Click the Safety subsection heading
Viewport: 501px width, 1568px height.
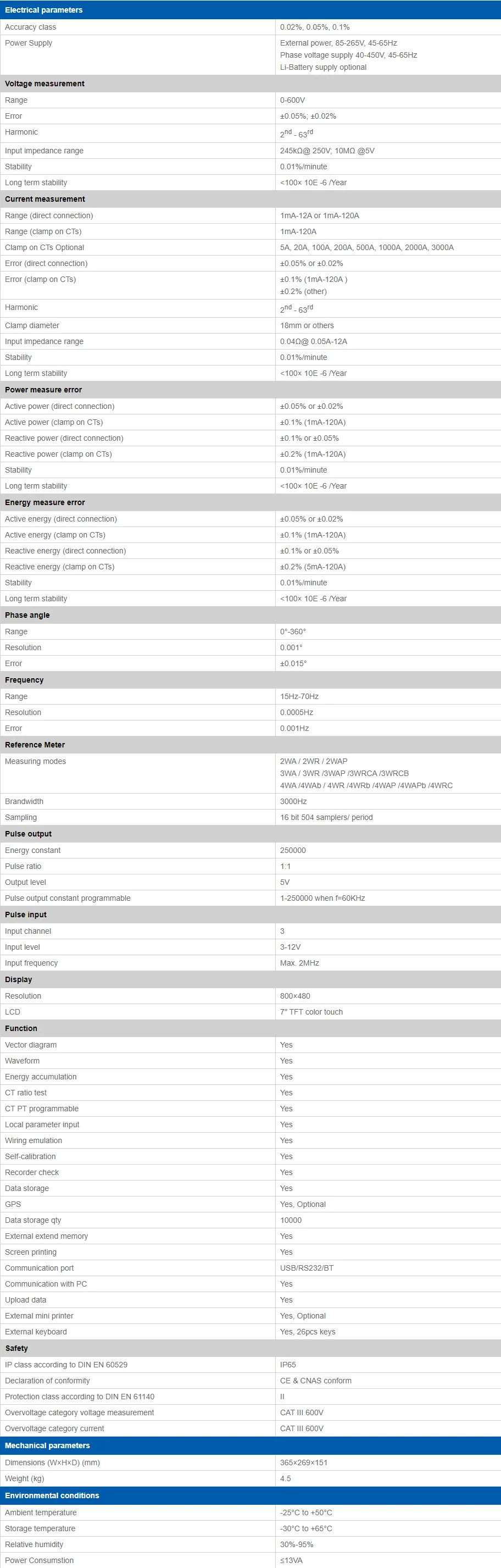(16, 1348)
